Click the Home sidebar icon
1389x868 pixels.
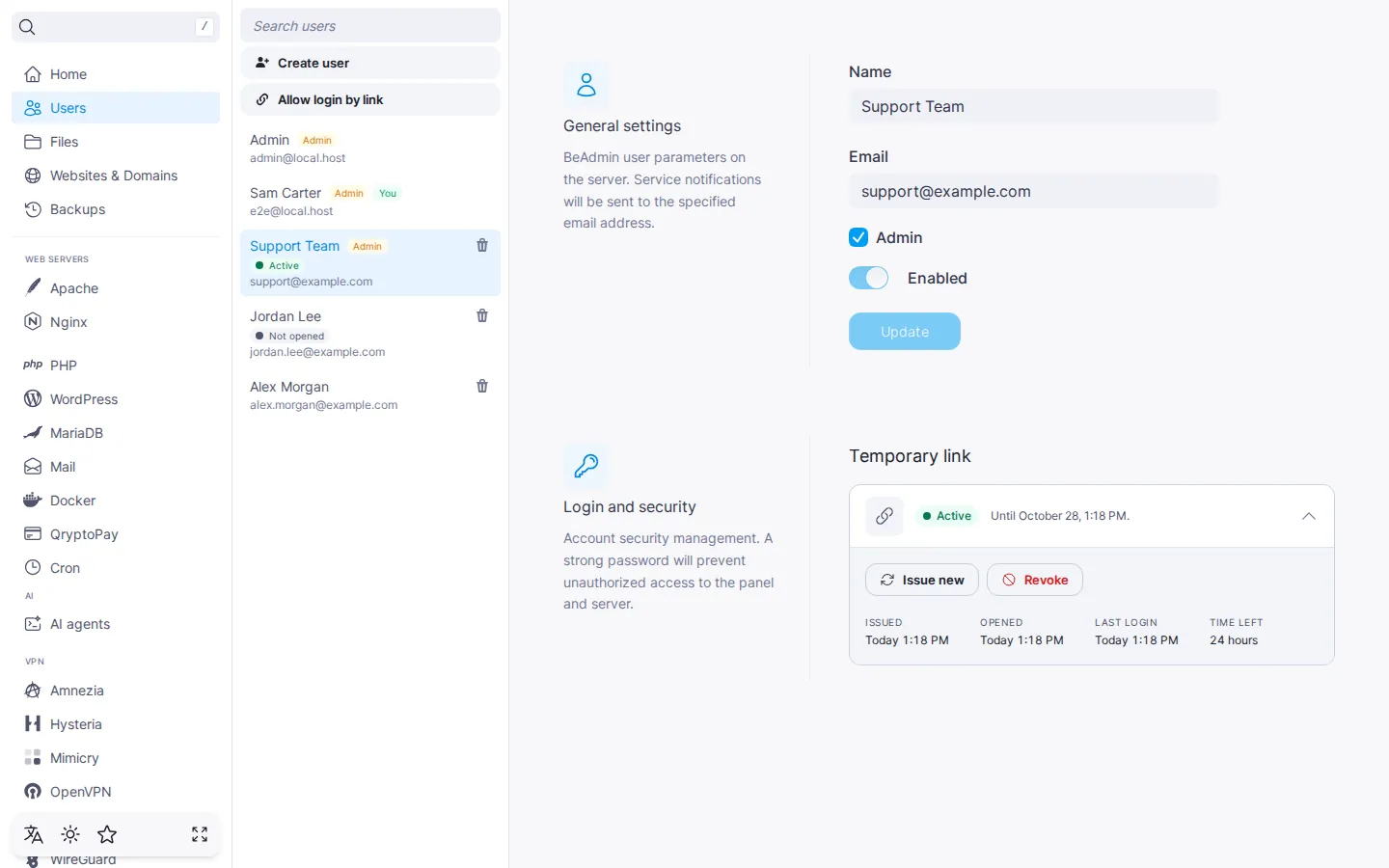click(x=33, y=74)
